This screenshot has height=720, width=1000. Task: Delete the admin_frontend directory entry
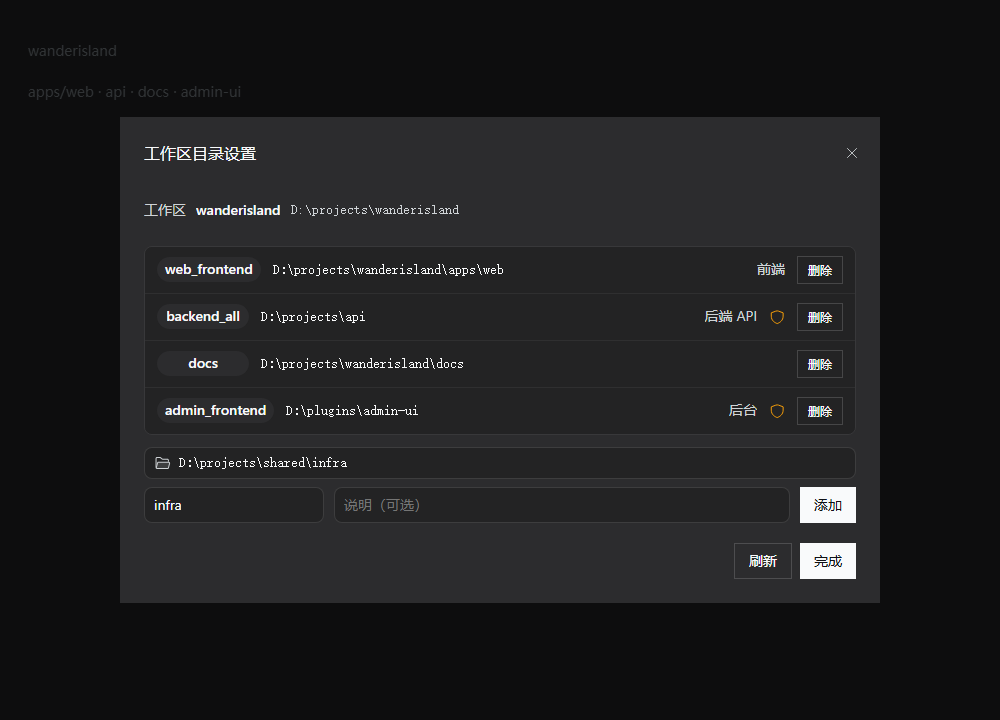point(820,411)
